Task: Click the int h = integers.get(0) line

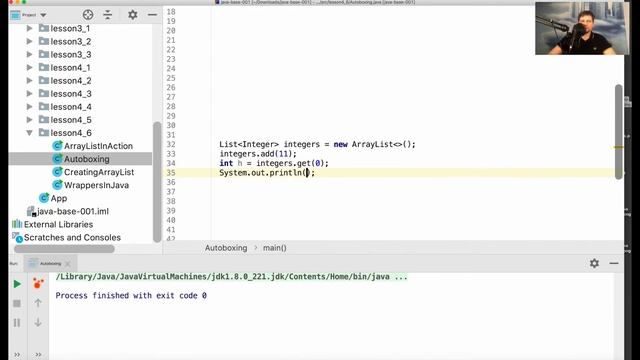Action: (x=274, y=163)
